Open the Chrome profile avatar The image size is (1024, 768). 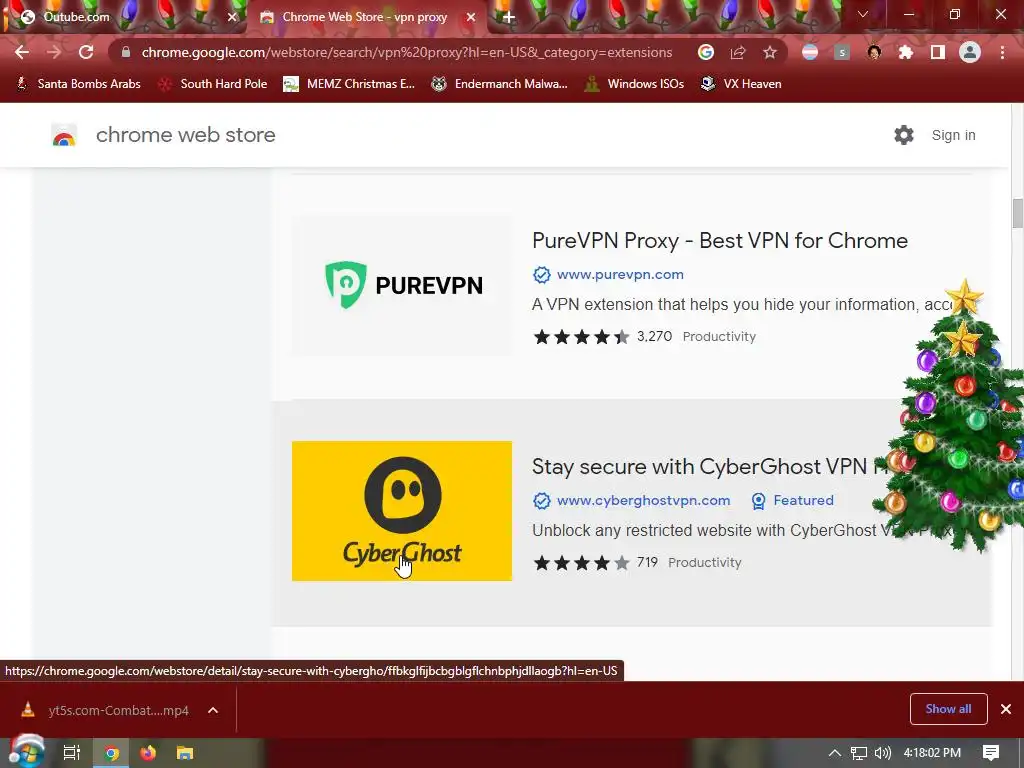[x=970, y=52]
